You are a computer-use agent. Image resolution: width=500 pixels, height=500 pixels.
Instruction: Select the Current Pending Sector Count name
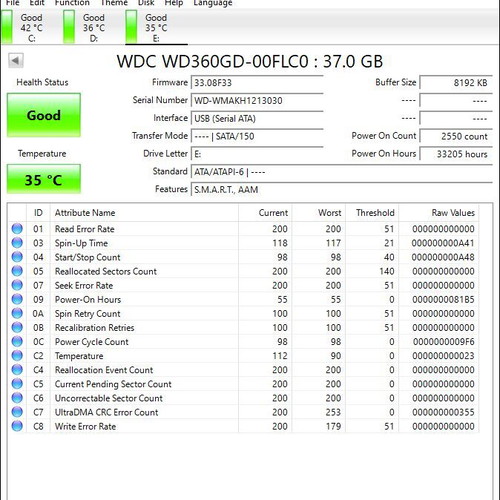tap(113, 384)
